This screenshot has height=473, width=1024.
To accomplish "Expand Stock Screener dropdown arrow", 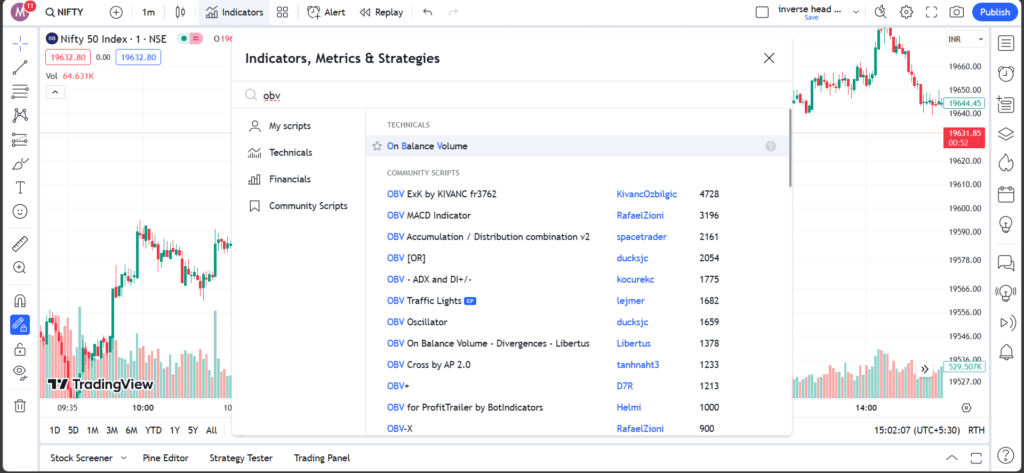I will (123, 458).
